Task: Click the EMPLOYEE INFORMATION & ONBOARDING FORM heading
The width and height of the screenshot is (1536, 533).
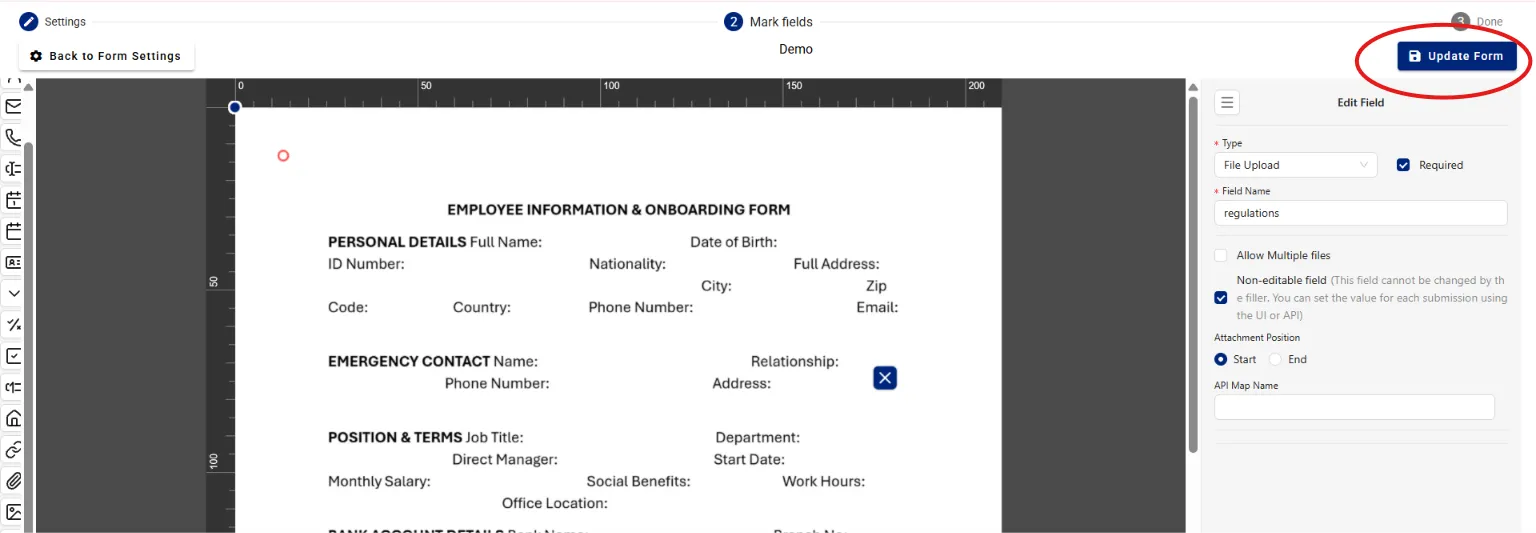Action: click(618, 210)
